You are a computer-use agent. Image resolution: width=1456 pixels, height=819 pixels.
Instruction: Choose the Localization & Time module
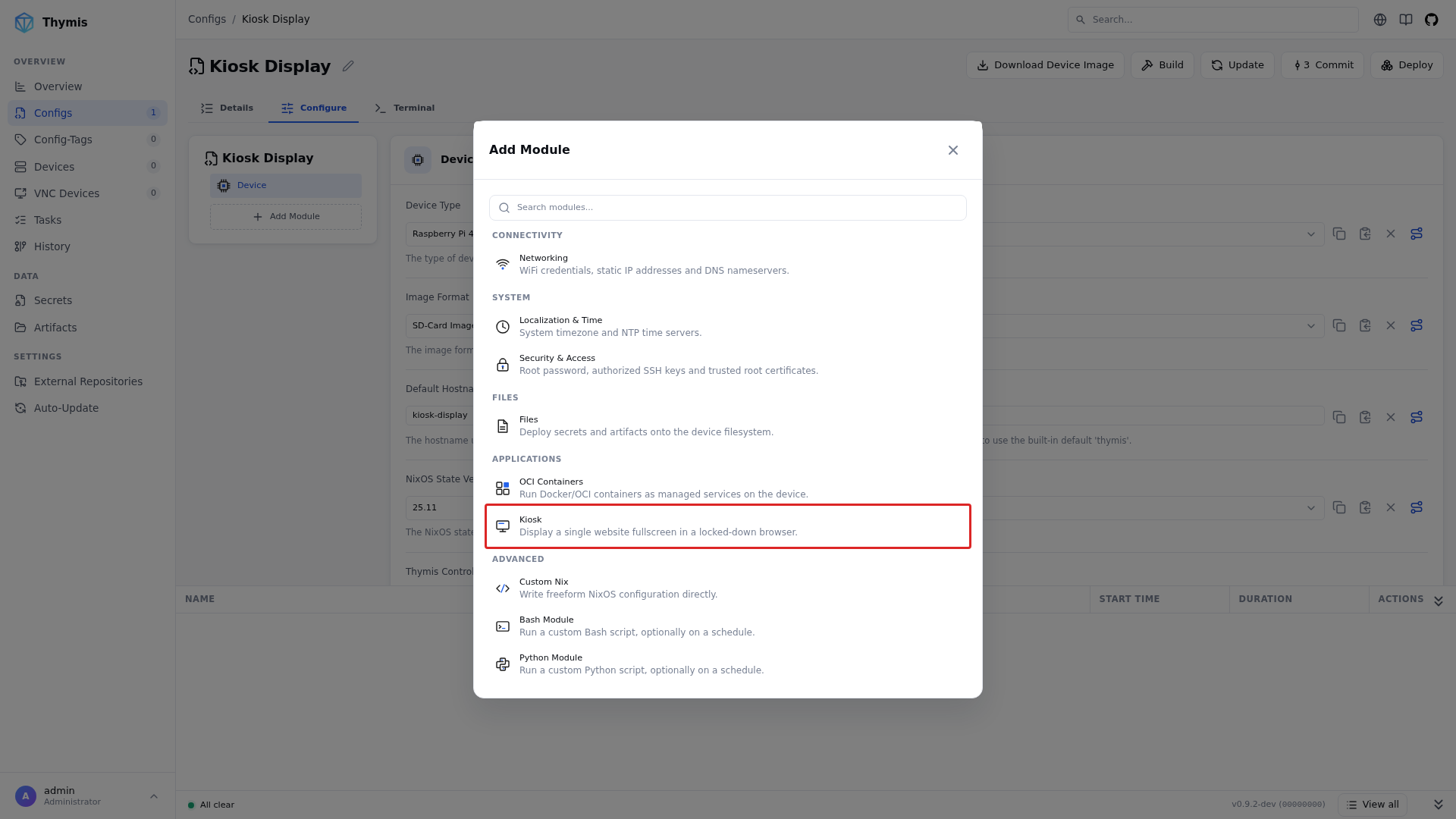[x=728, y=326]
